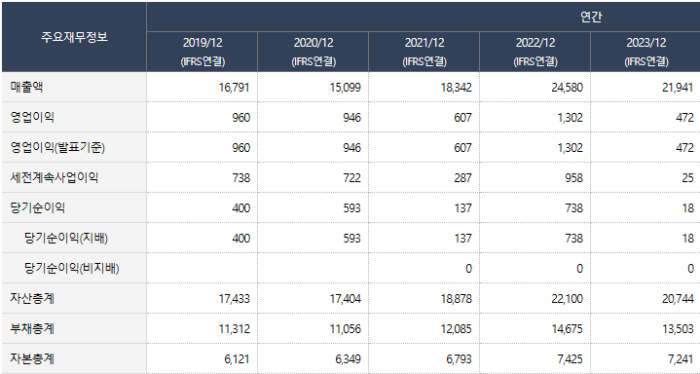Click the 영업이익(발표기준) row label

coord(58,147)
